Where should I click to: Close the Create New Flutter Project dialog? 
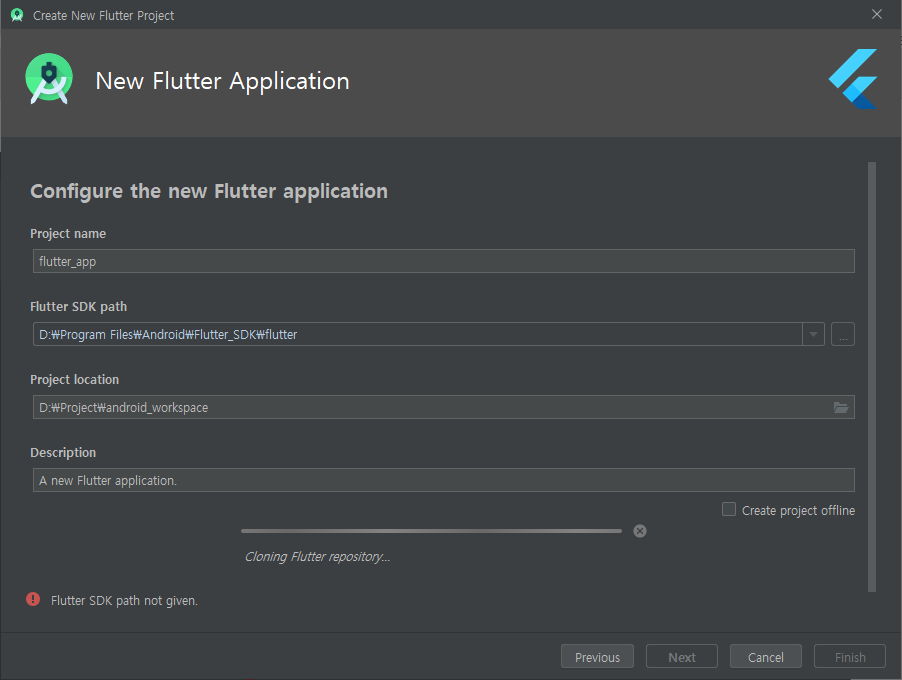[x=877, y=14]
